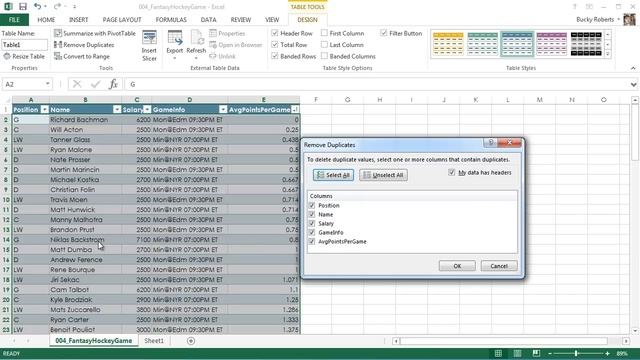
Task: Click the zoom slider handle
Action: pyautogui.click(x=576, y=353)
